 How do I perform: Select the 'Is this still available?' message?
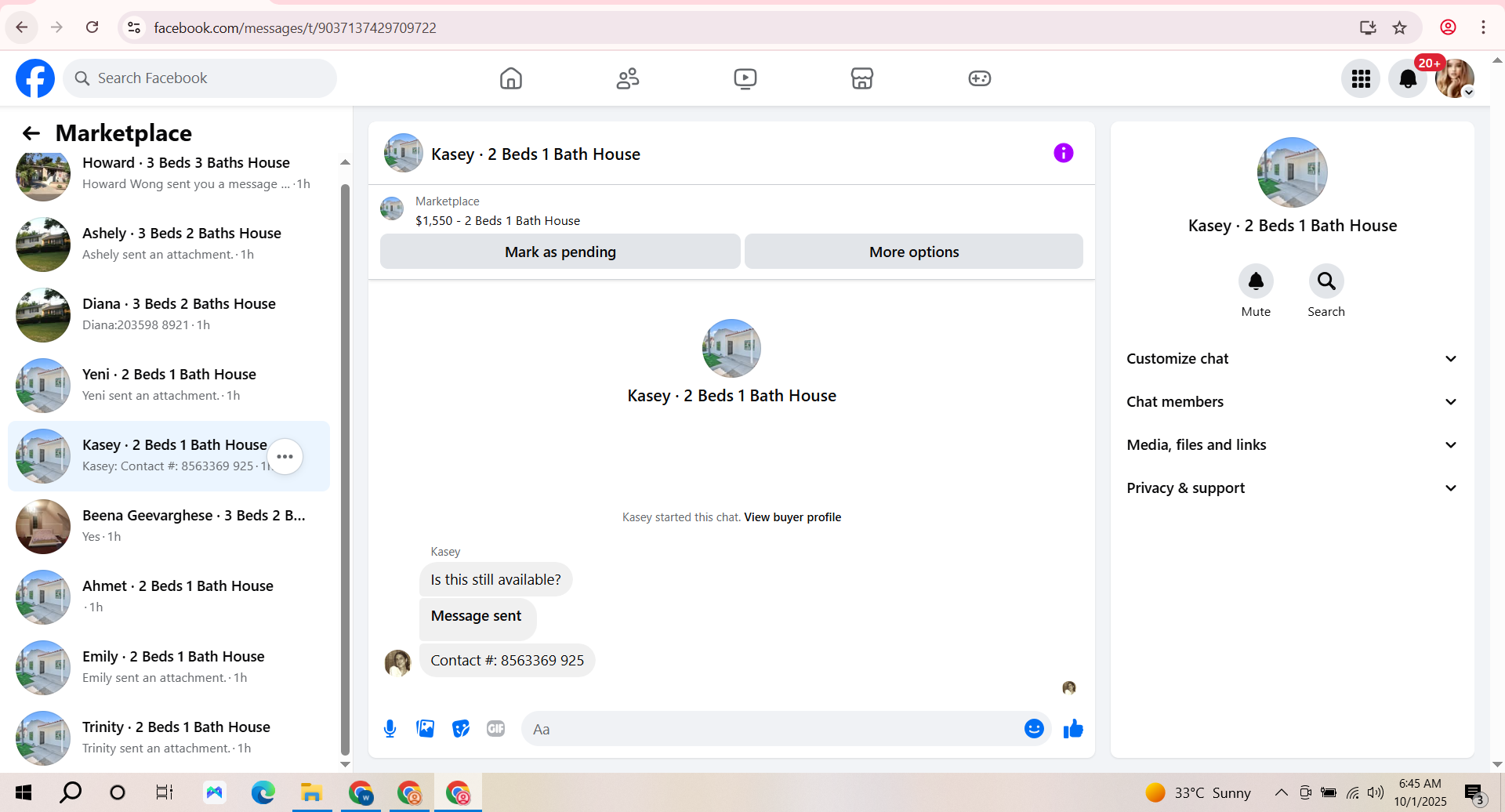495,580
